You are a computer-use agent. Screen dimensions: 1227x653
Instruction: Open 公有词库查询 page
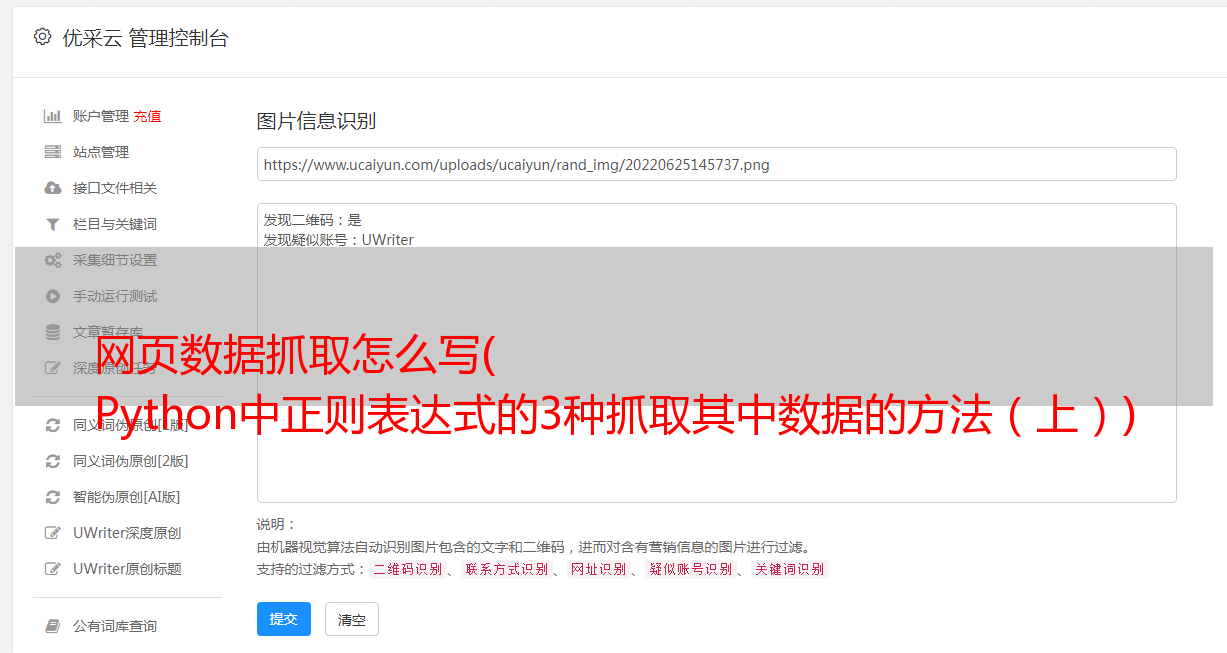click(115, 626)
